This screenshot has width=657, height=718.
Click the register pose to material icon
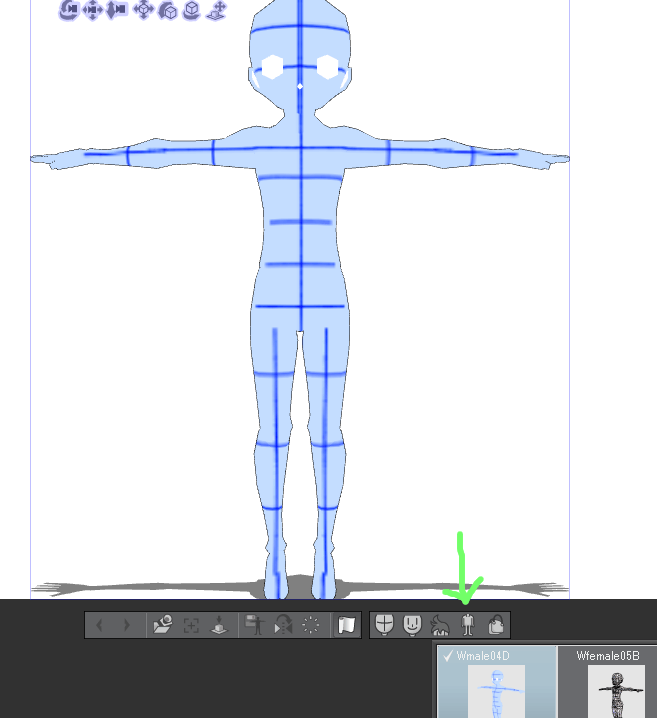click(255, 626)
